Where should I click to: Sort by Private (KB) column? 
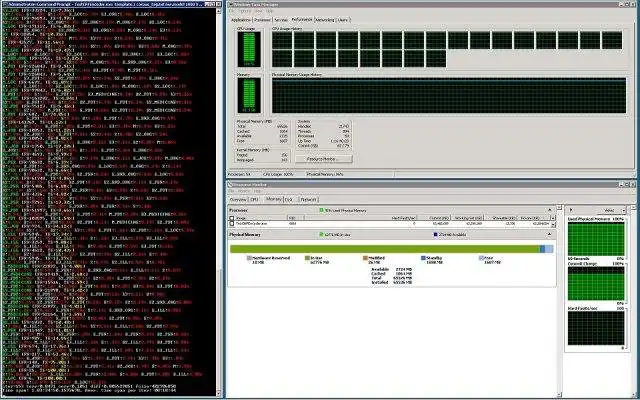(x=534, y=218)
